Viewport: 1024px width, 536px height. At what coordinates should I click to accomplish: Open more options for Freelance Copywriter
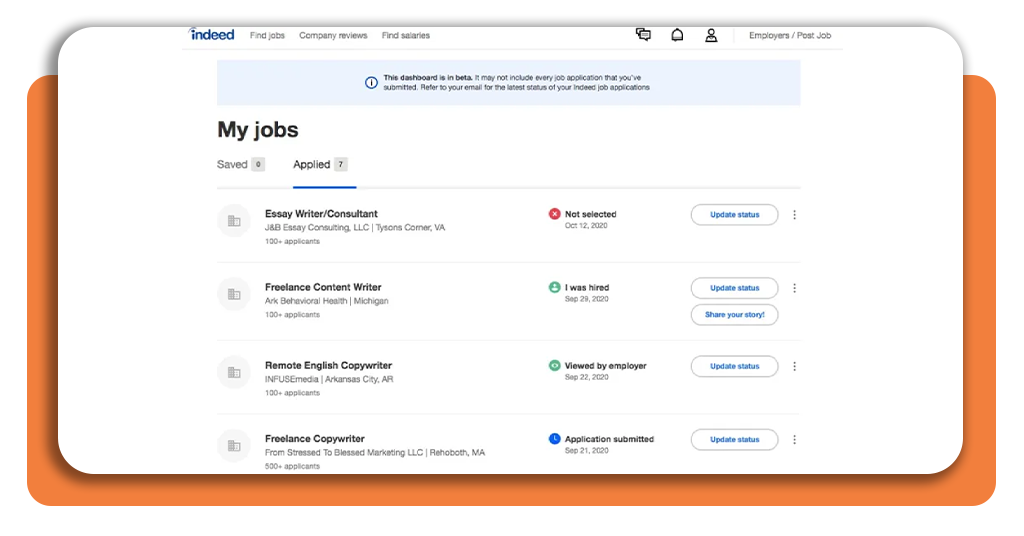(794, 439)
